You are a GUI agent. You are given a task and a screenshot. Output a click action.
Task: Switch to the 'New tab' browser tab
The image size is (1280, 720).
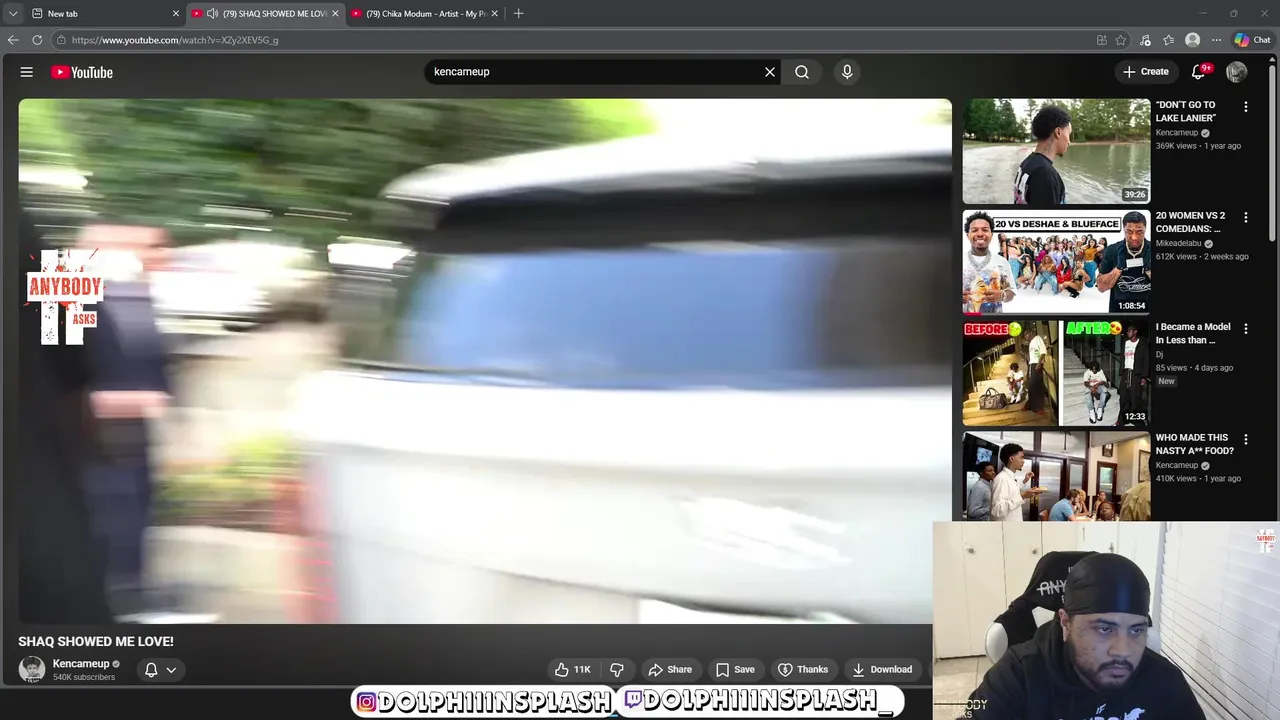104,14
